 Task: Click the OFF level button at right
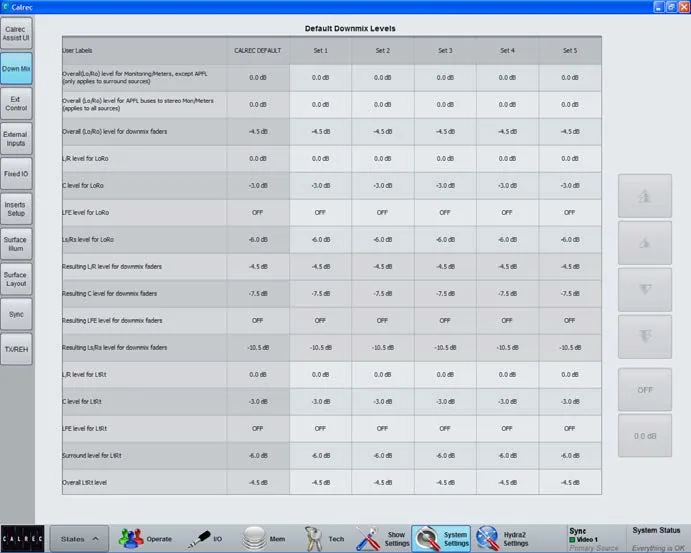click(x=645, y=390)
